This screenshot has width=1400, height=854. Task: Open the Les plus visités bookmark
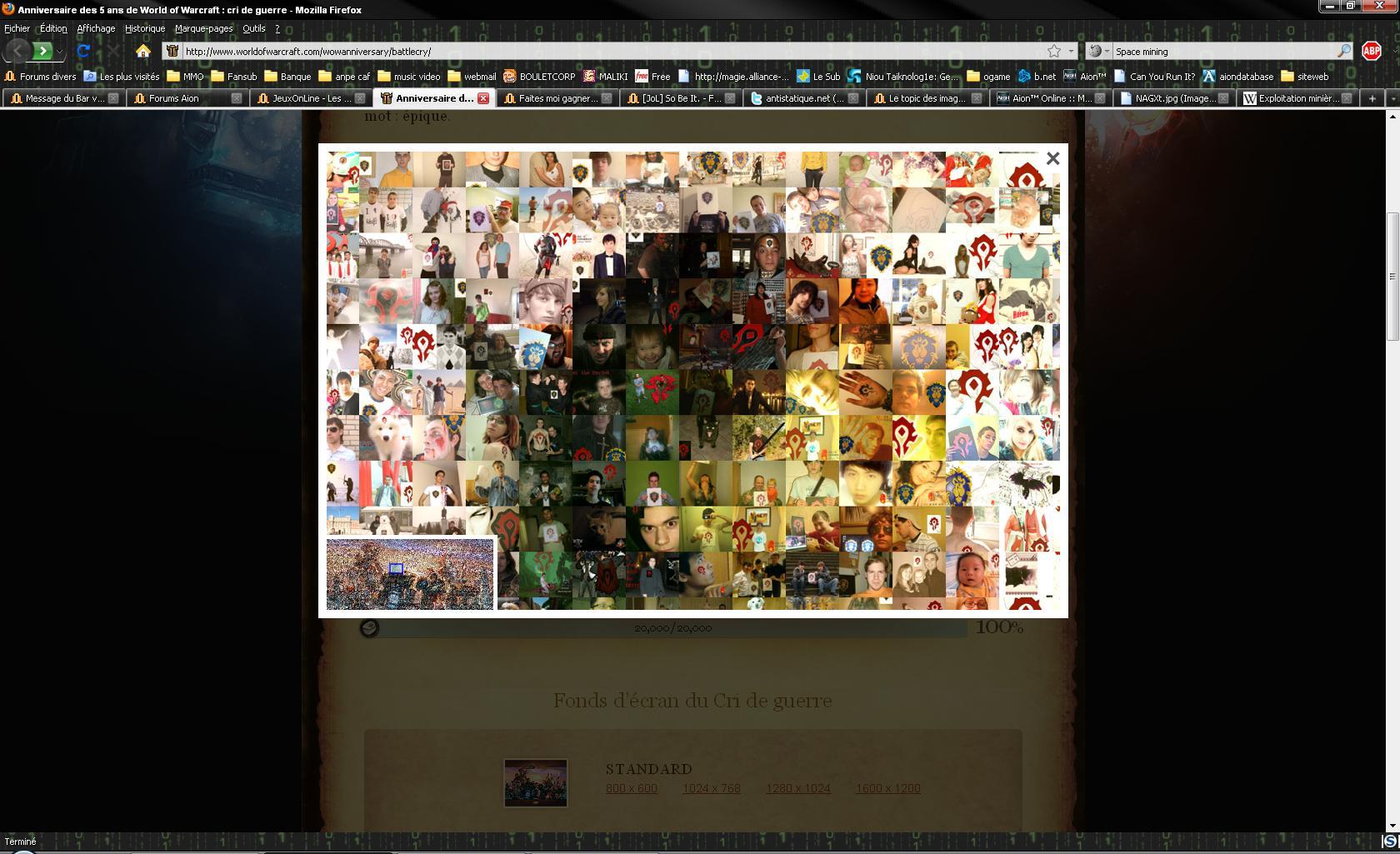coord(122,77)
